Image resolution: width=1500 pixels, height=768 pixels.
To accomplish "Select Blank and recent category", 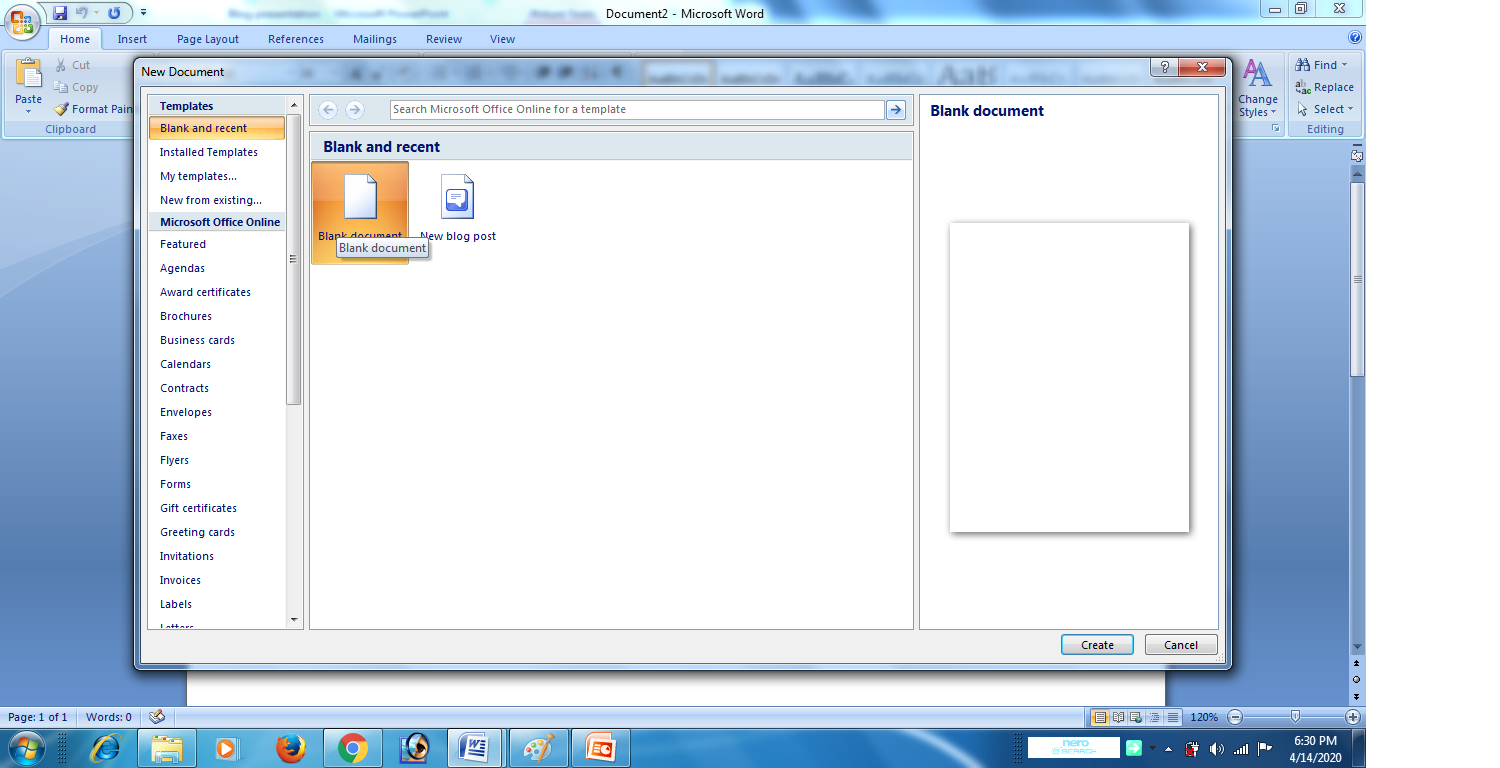I will pyautogui.click(x=216, y=128).
